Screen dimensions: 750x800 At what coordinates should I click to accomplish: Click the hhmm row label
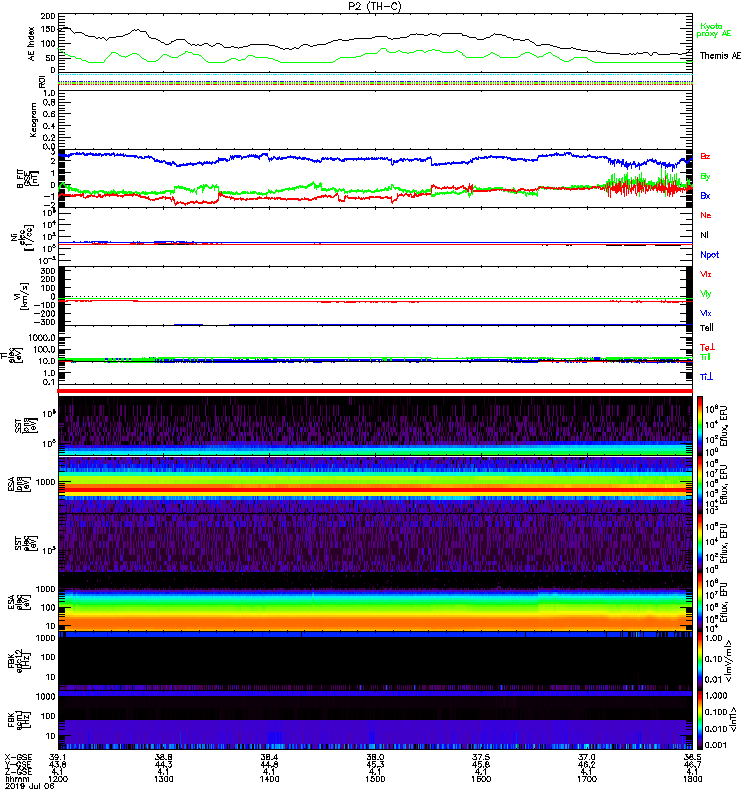tap(15, 779)
